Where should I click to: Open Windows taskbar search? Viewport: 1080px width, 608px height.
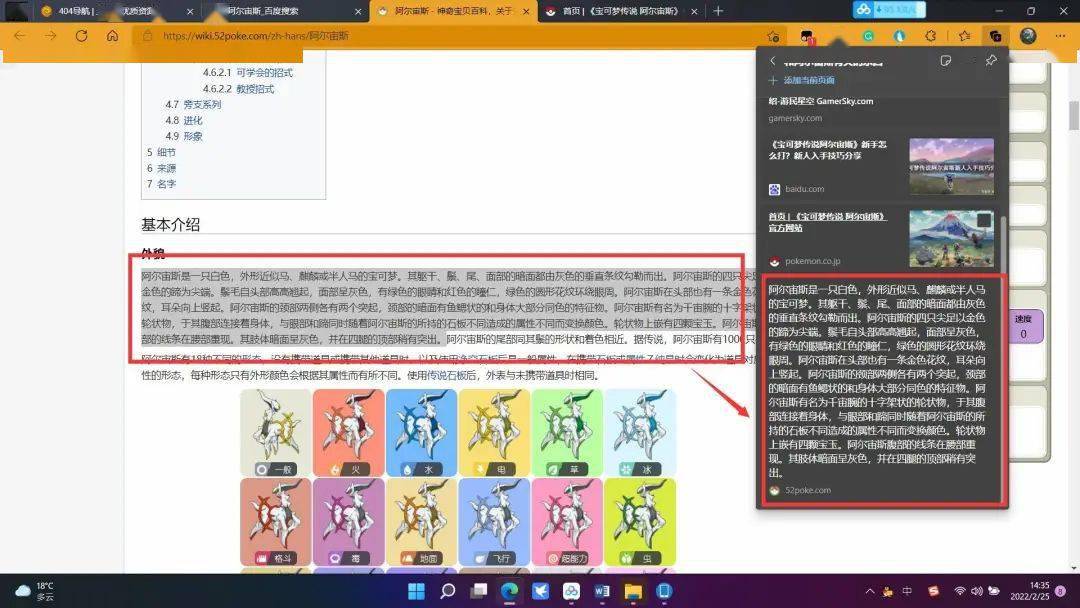(x=448, y=591)
